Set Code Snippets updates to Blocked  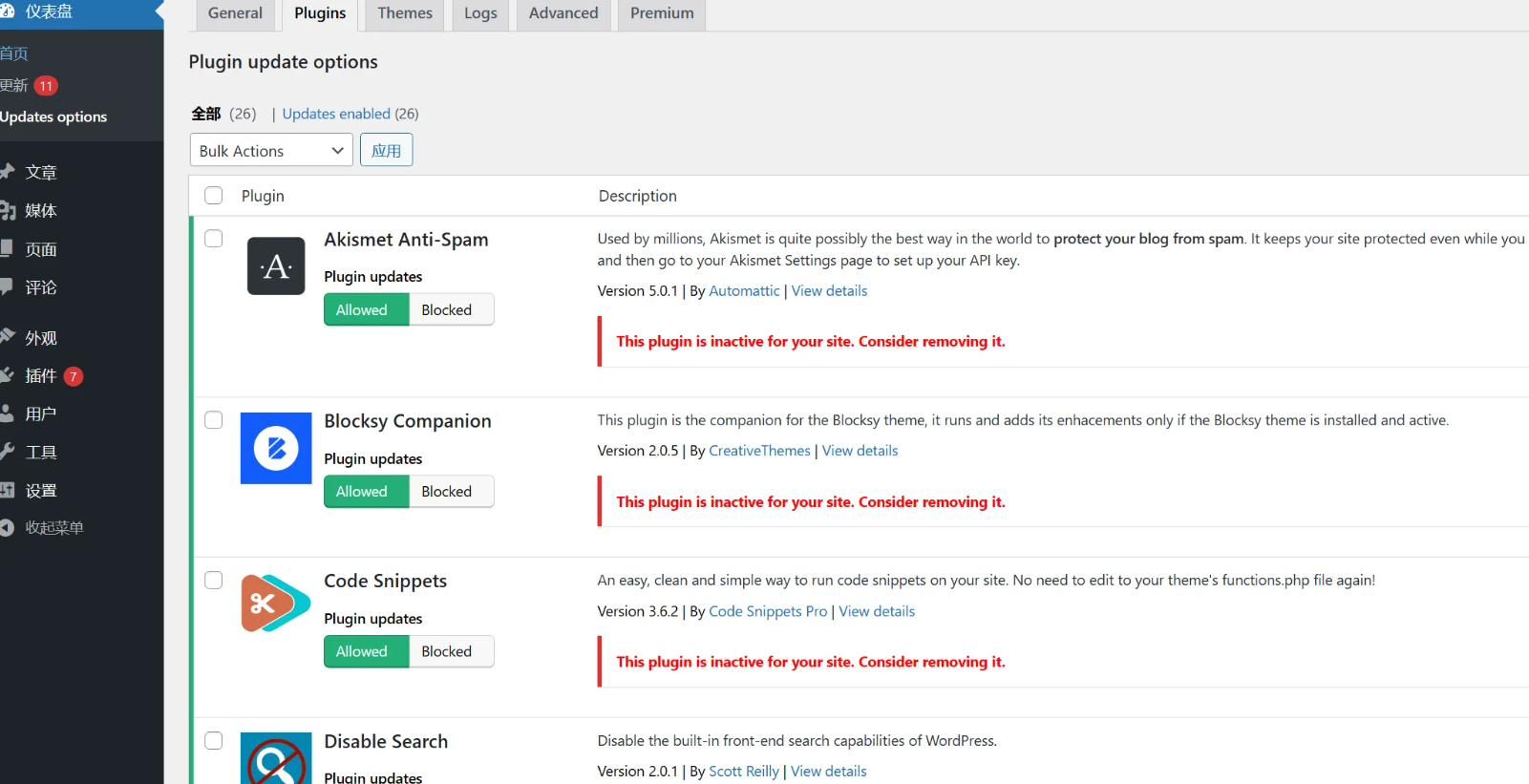[451, 651]
